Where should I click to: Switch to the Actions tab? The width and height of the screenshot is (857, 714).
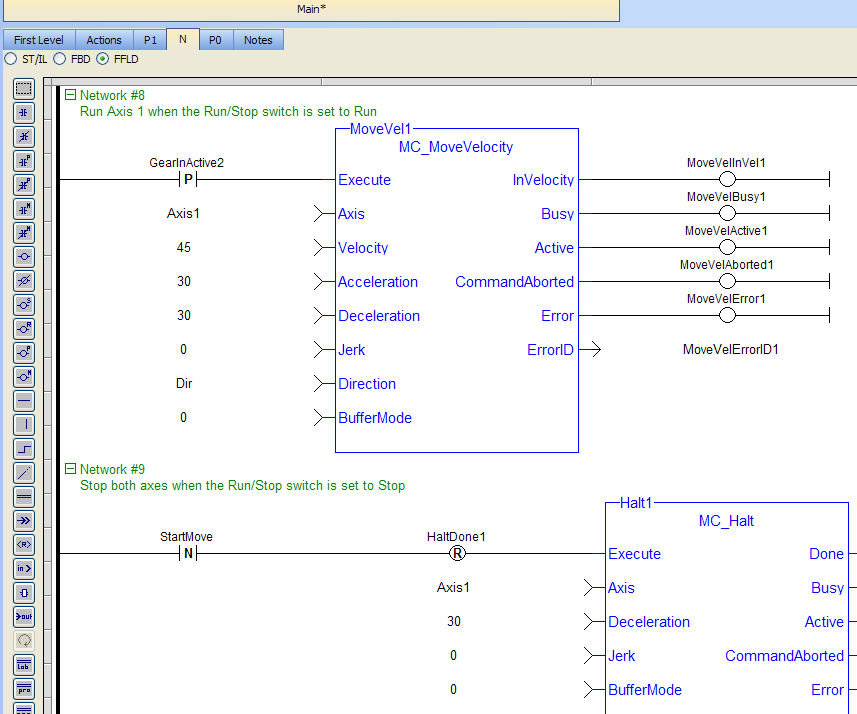104,40
